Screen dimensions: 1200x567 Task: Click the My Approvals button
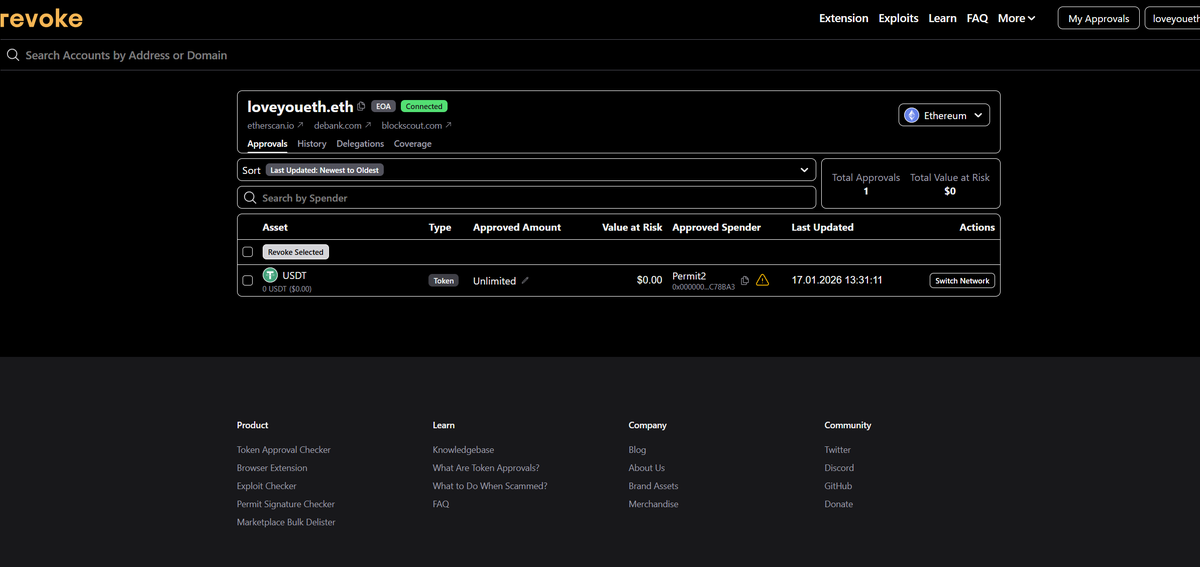(1098, 18)
